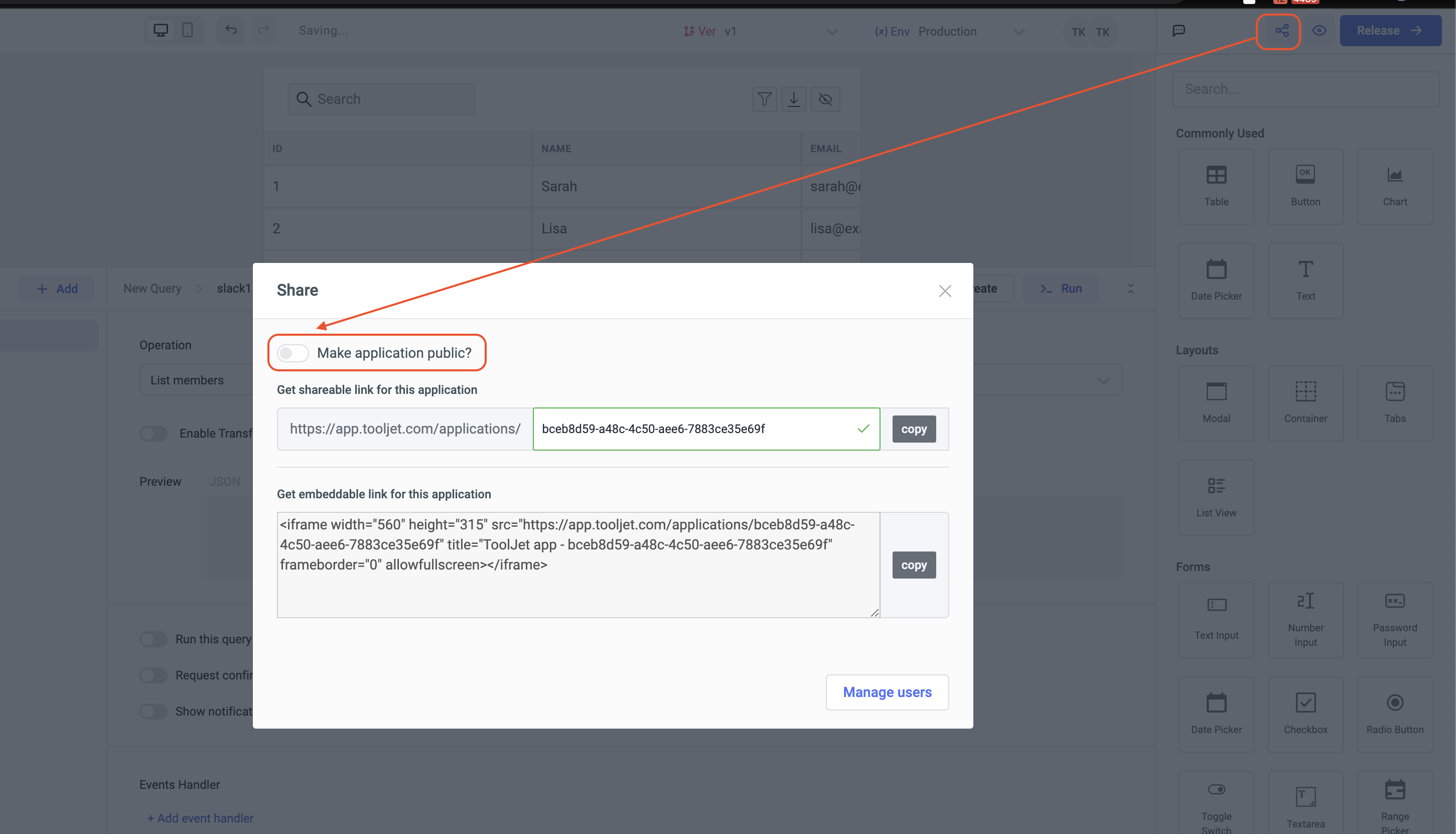Viewport: 1456px width, 834px height.
Task: Toggle Make application public switch
Action: pyautogui.click(x=292, y=353)
